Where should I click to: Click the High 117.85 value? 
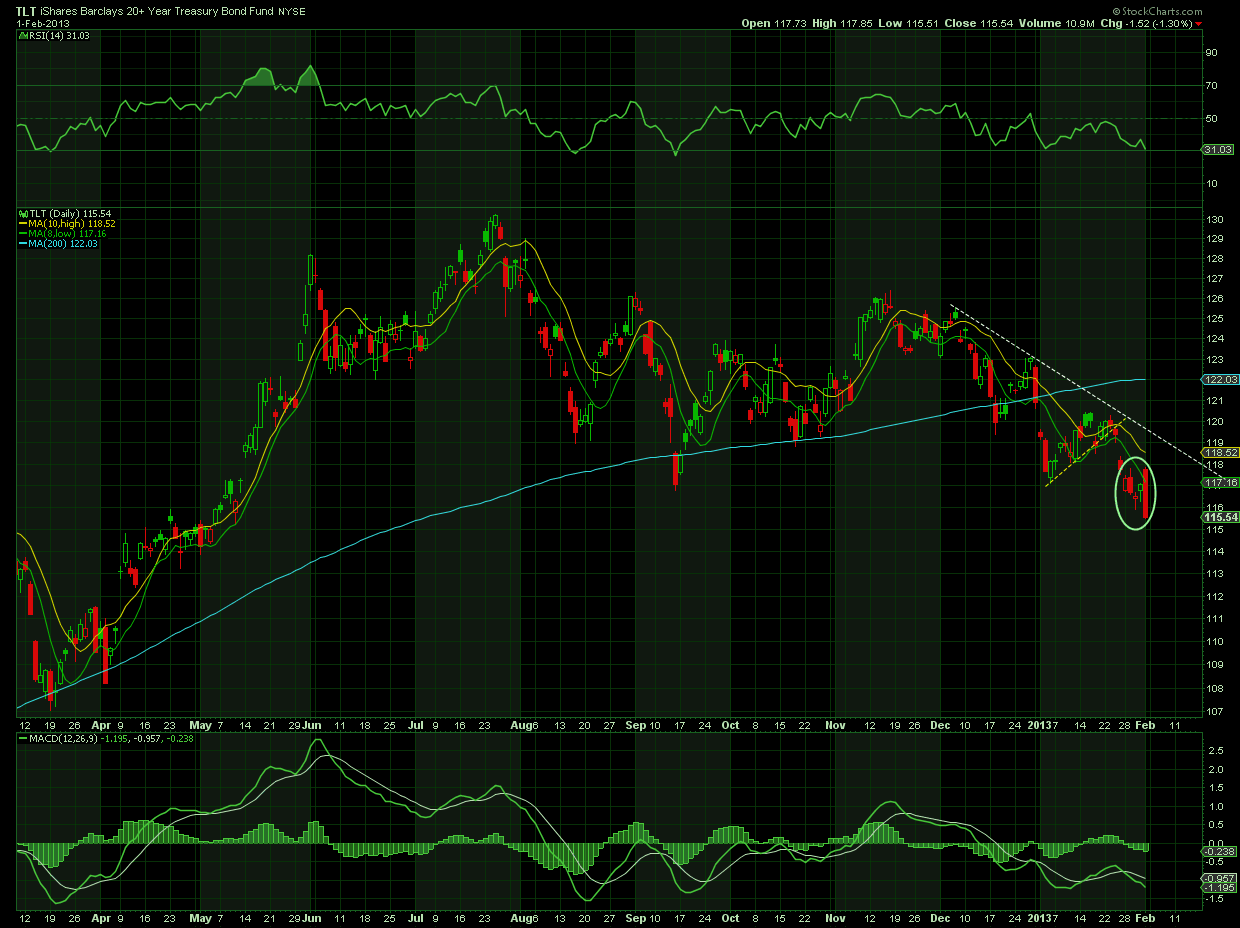[841, 23]
